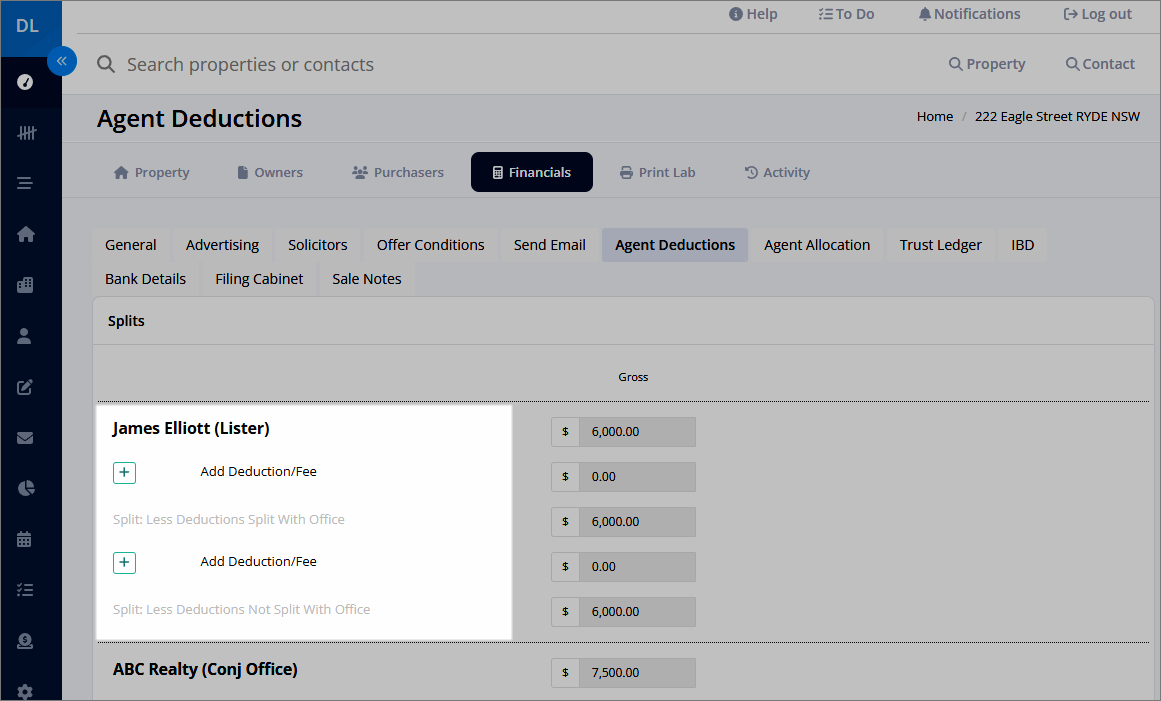Image resolution: width=1161 pixels, height=701 pixels.
Task: Click the Log out link
Action: click(1097, 14)
